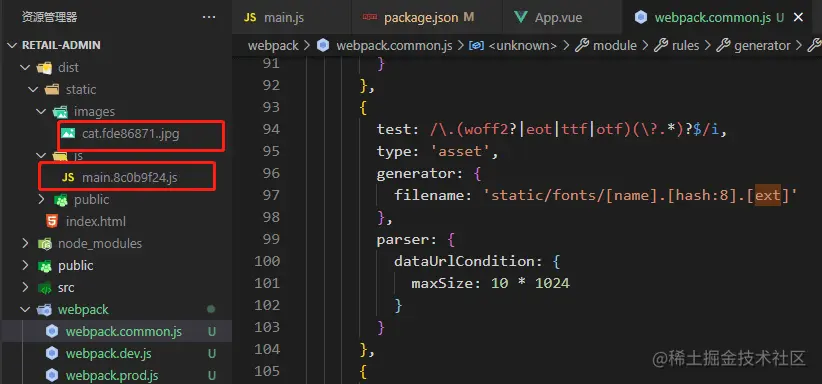Click the U status of webpack.common.js
This screenshot has width=822, height=384.
[212, 332]
